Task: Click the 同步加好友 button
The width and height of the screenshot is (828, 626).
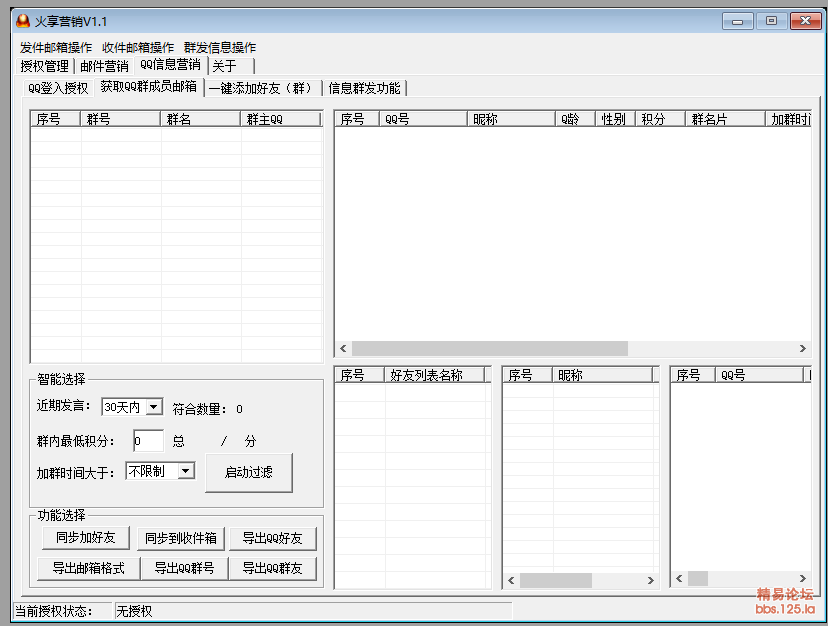Action: point(86,538)
